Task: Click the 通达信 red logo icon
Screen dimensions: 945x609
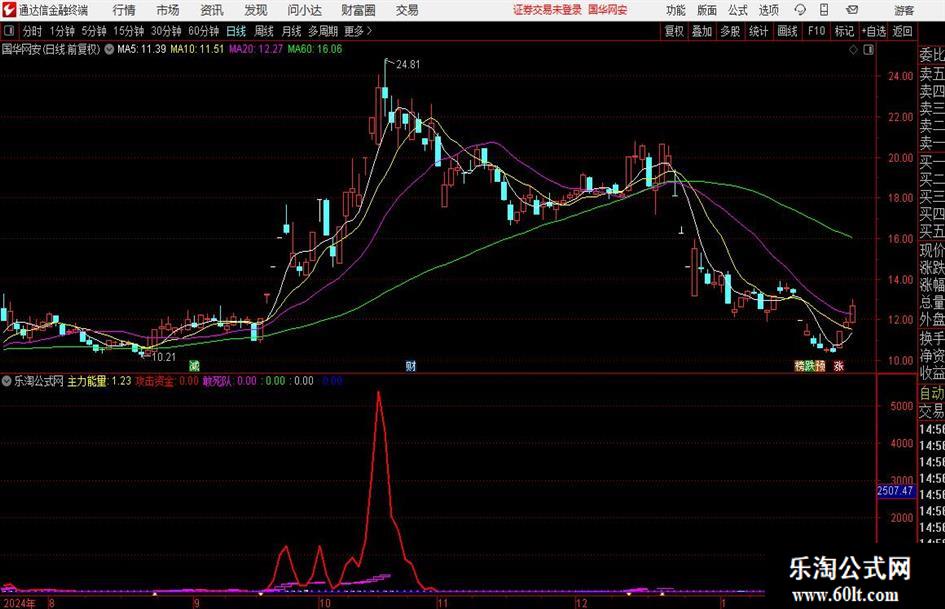Action: pos(9,10)
